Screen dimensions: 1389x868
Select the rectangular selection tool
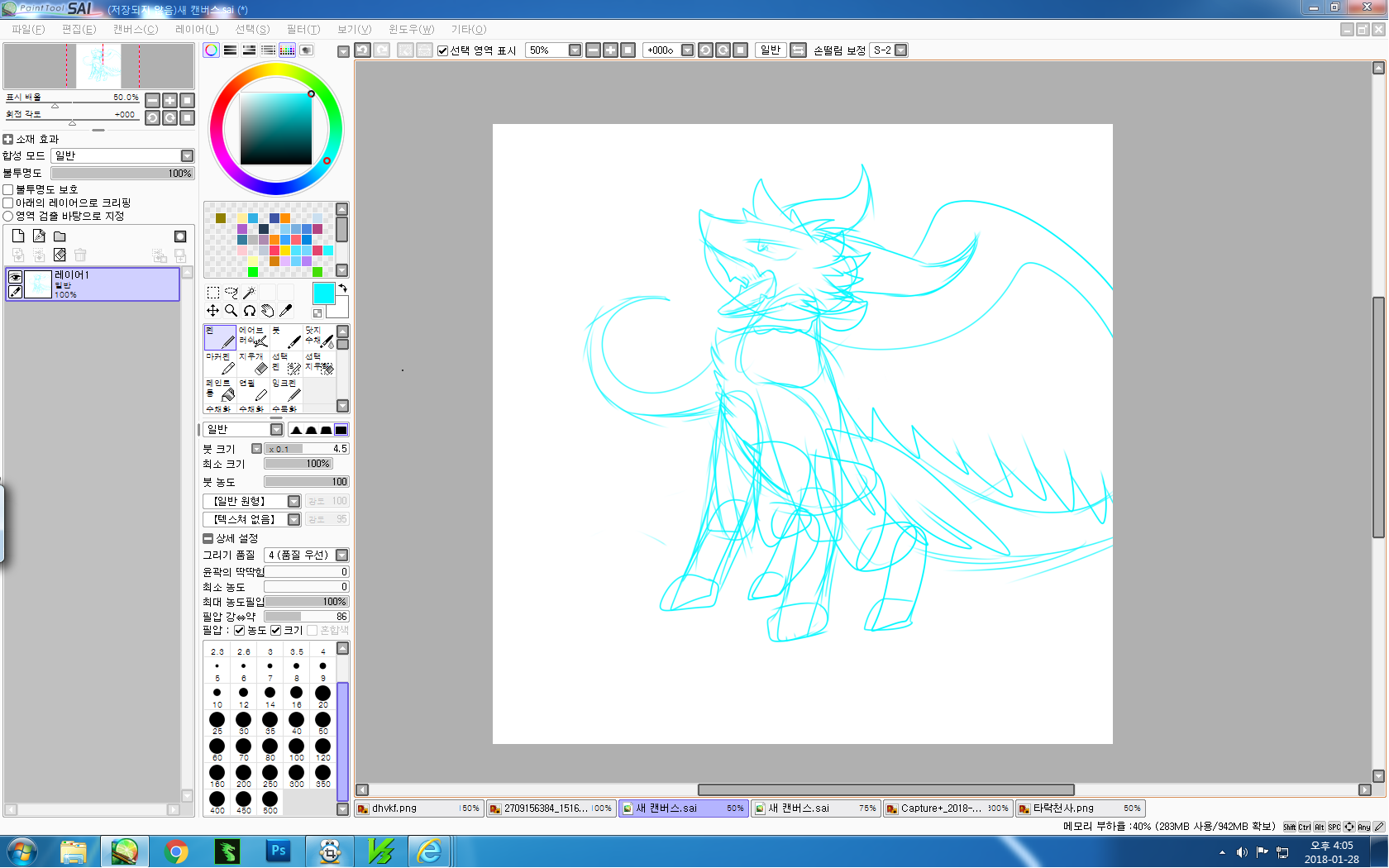pos(212,293)
